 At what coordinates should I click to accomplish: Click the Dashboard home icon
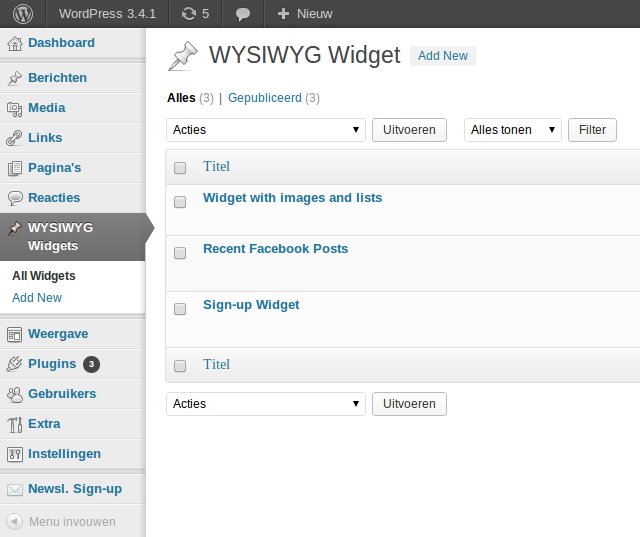[x=15, y=43]
